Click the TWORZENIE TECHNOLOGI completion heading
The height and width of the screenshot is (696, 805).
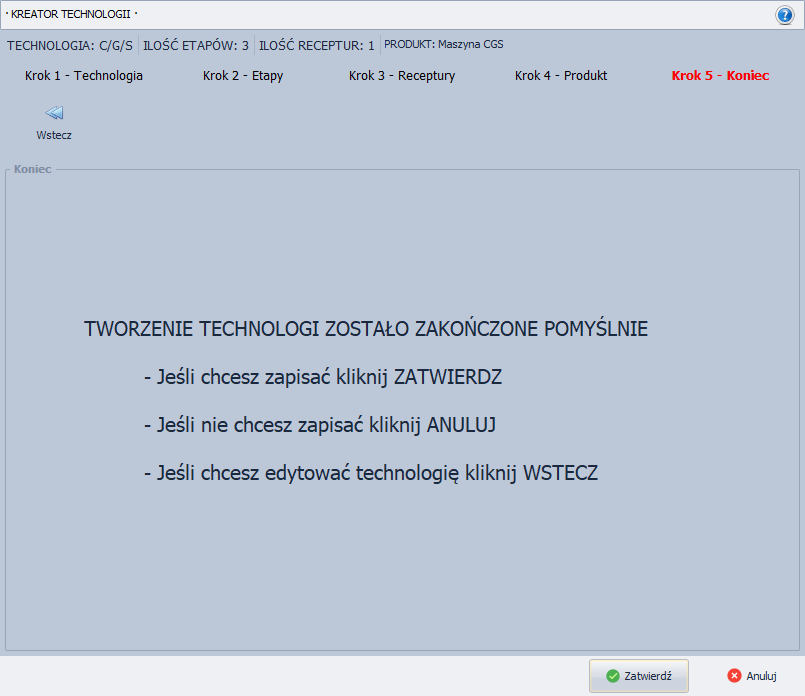coord(366,329)
